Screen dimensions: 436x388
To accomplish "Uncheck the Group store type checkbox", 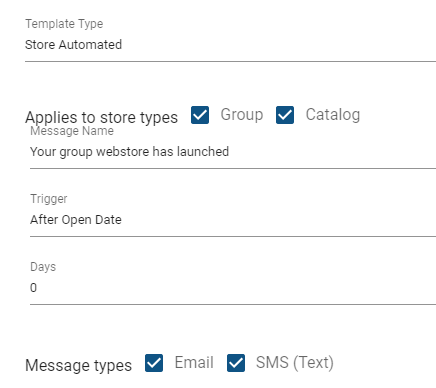I will pos(200,115).
